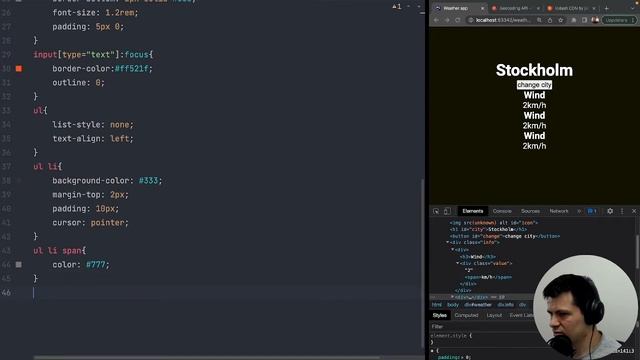Screen dimensions: 640x360
Task: Click the share icon in the address bar
Action: pos(550,20)
